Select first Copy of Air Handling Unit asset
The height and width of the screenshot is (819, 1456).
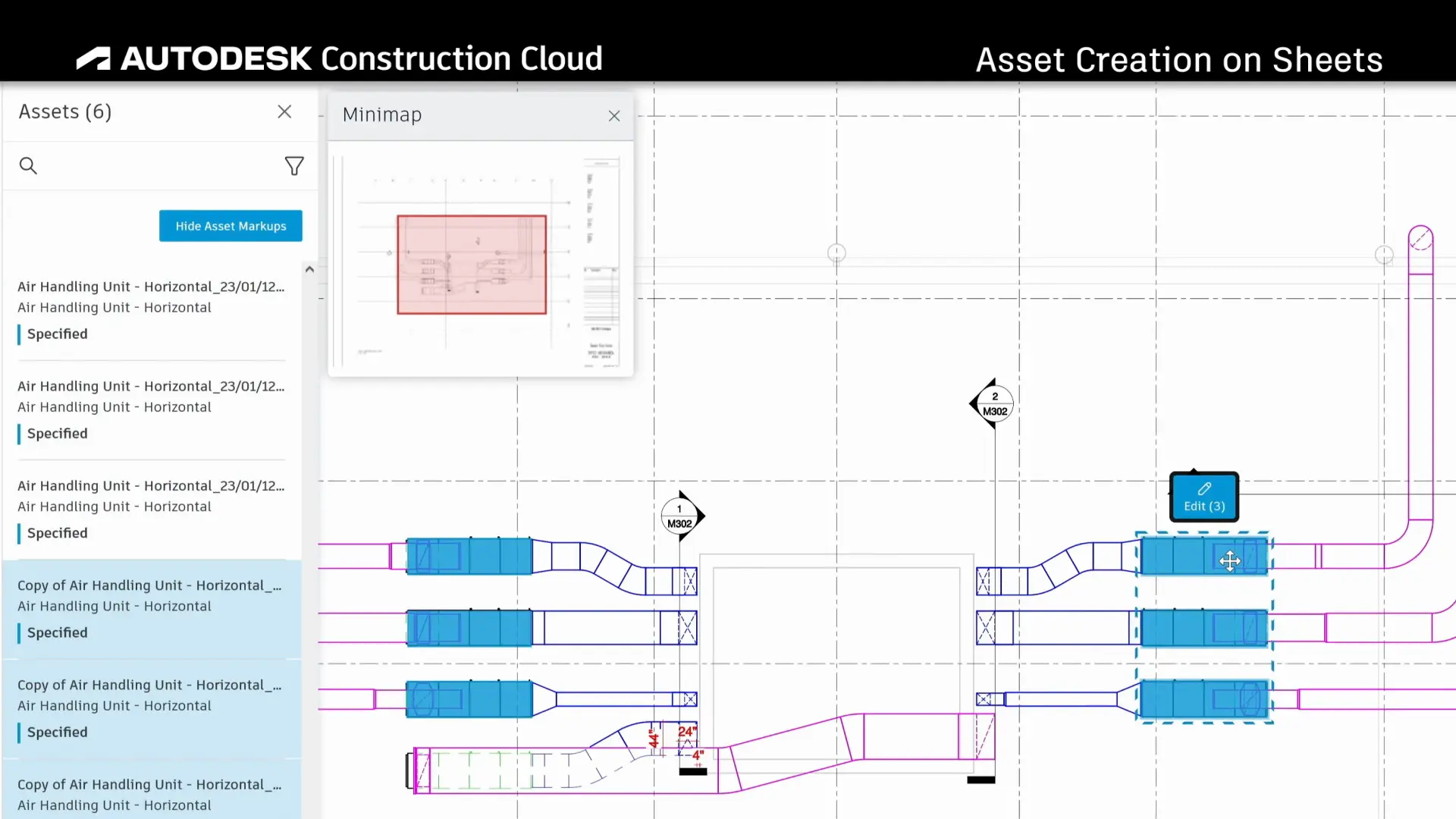pyautogui.click(x=152, y=609)
